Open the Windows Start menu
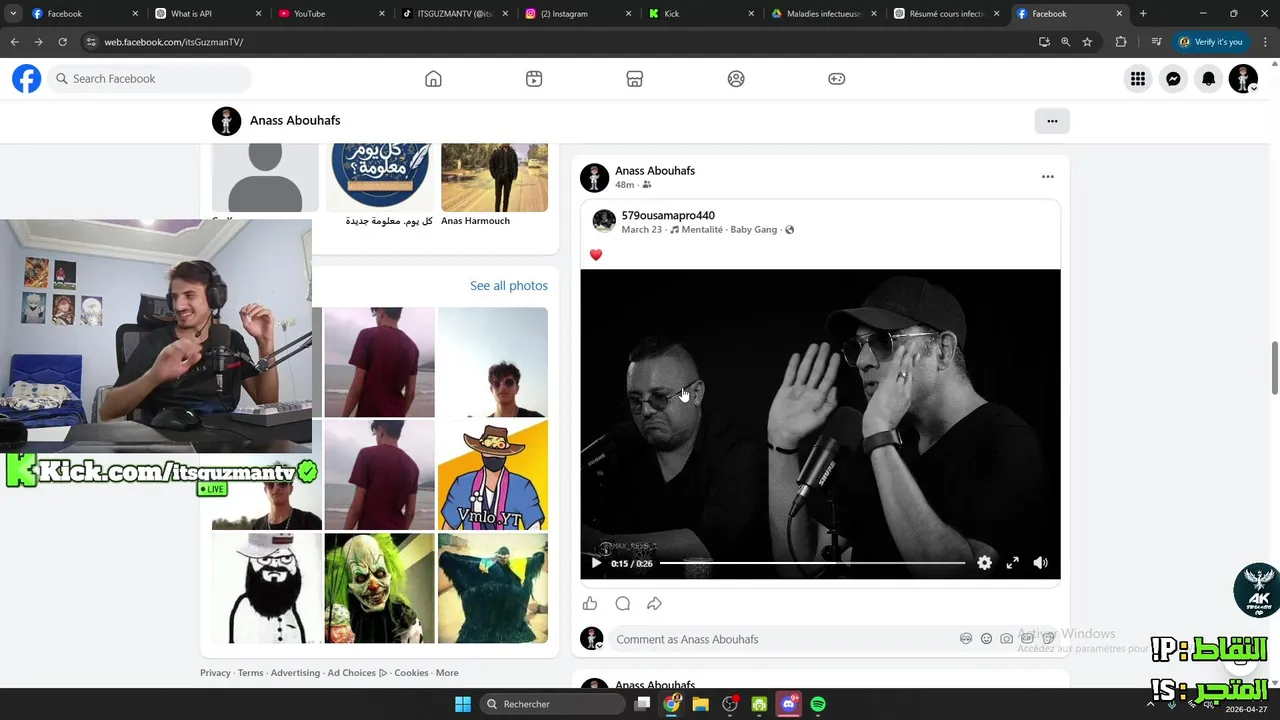 (x=463, y=704)
